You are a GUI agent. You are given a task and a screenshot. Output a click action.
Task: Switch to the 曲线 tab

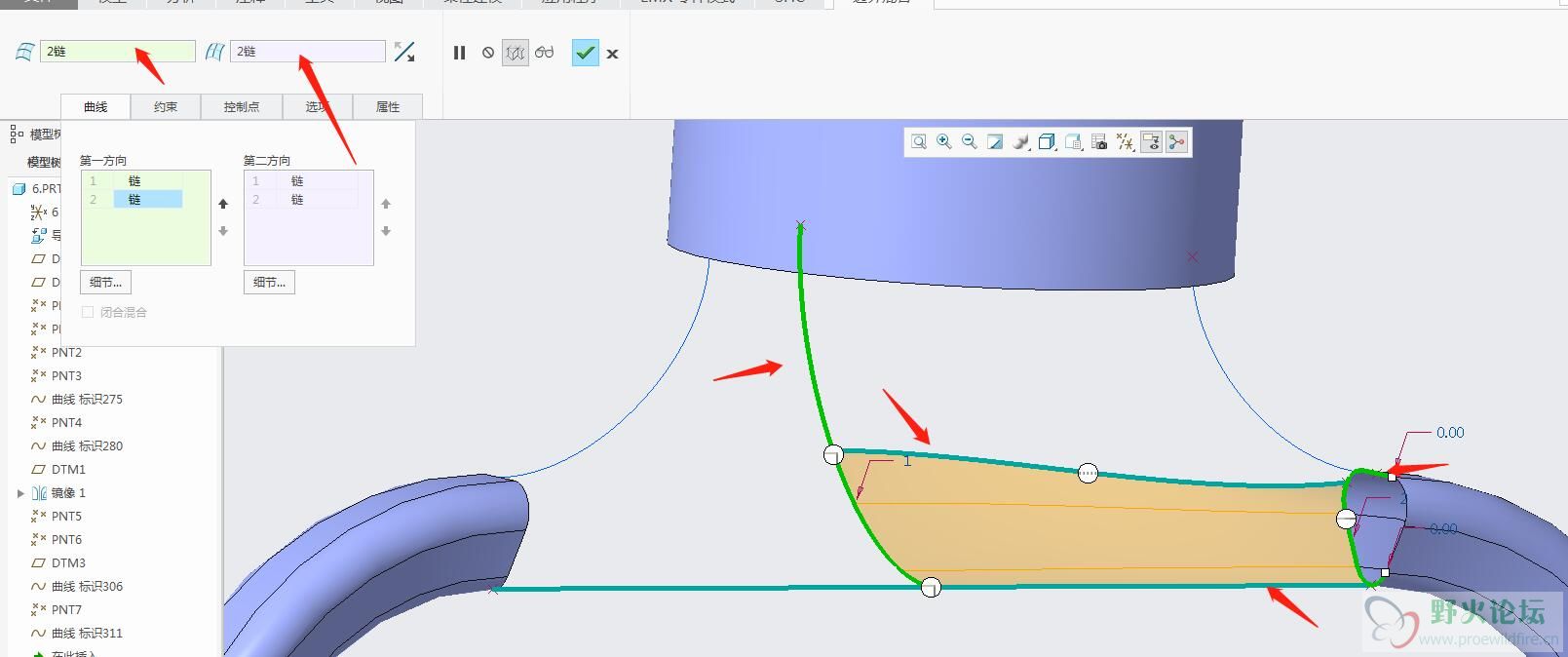(96, 106)
